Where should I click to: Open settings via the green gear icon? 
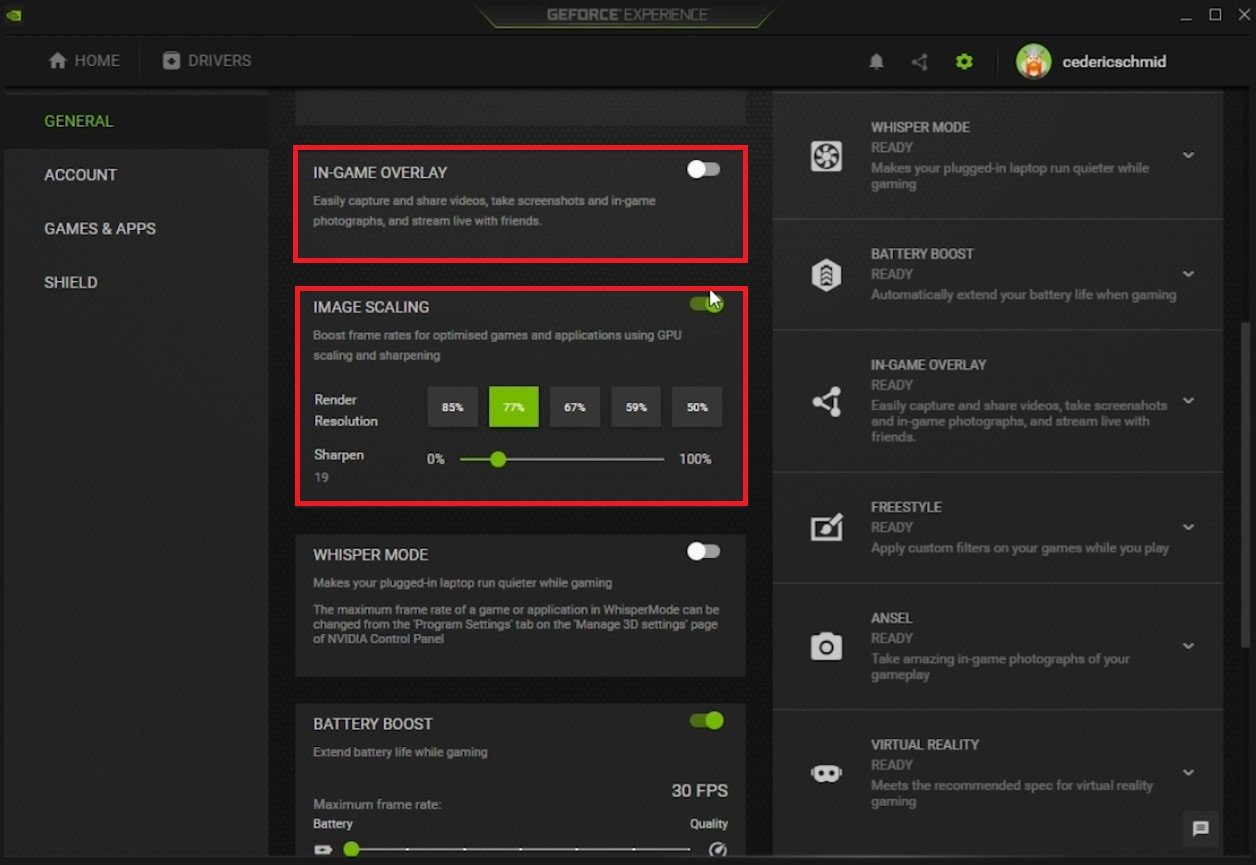pyautogui.click(x=963, y=62)
